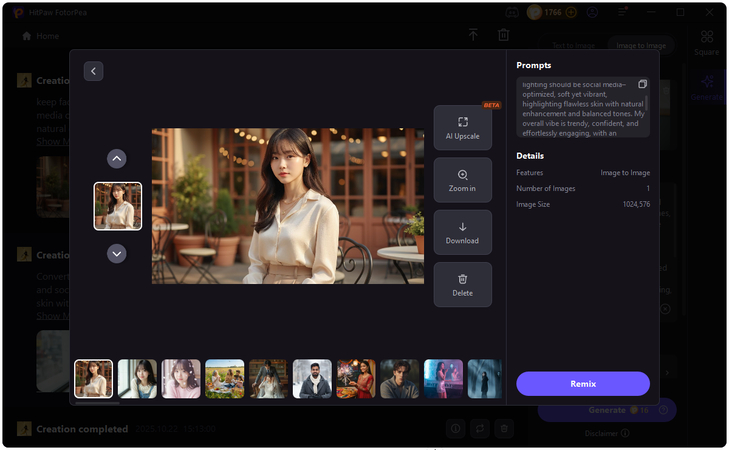
Task: Download the current image
Action: click(x=463, y=232)
